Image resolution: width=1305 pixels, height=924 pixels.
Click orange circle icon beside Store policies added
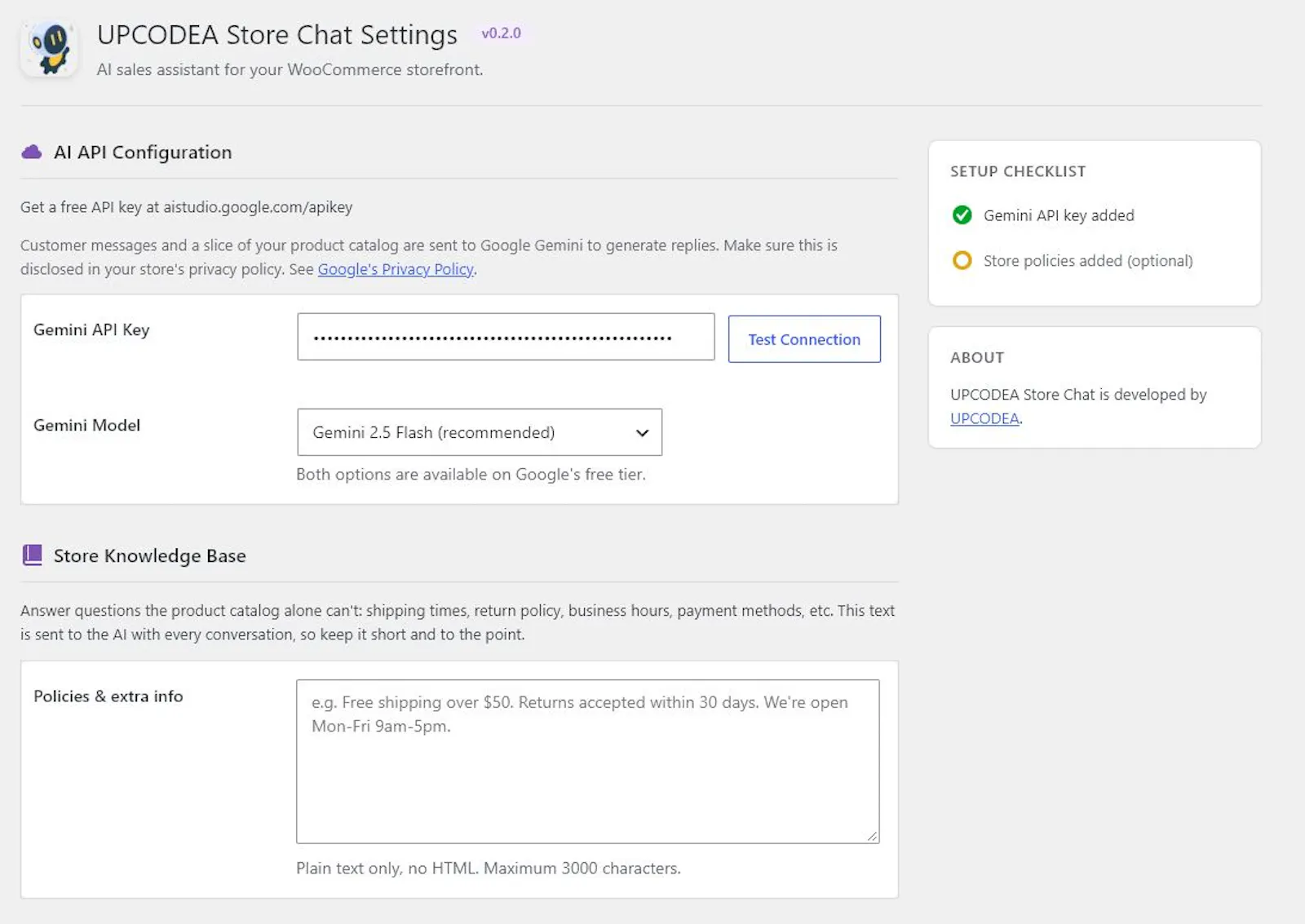click(962, 260)
